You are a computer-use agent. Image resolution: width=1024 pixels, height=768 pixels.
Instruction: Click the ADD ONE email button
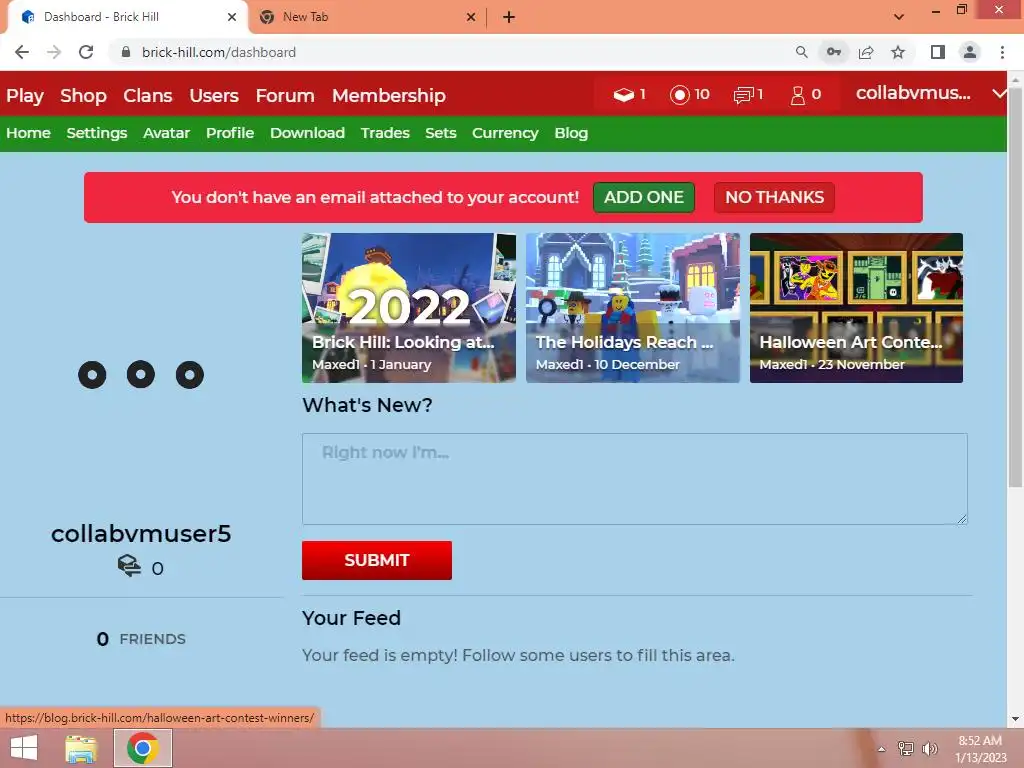pos(644,197)
